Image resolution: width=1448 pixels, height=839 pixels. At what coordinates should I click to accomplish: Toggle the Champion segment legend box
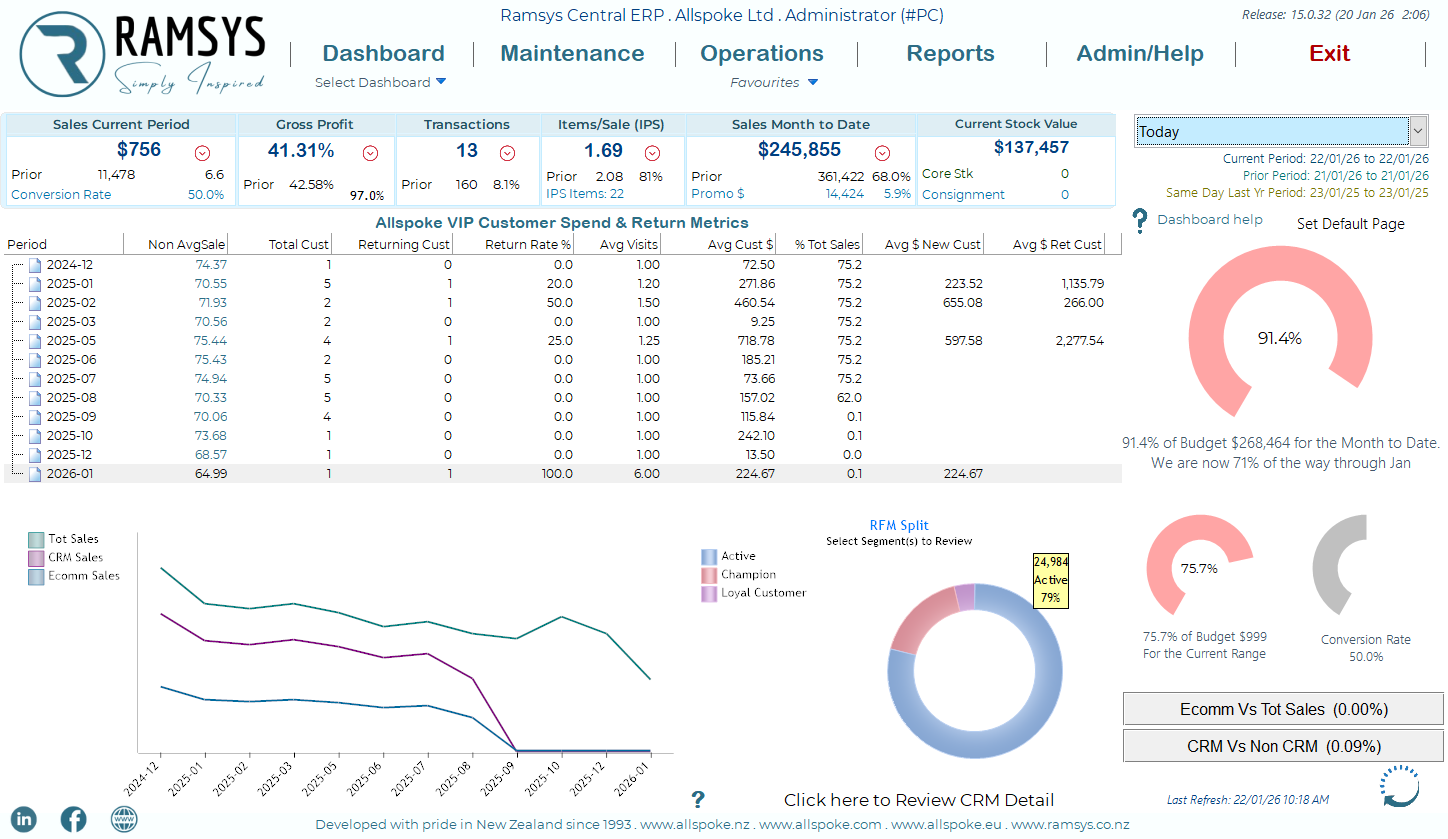(709, 575)
